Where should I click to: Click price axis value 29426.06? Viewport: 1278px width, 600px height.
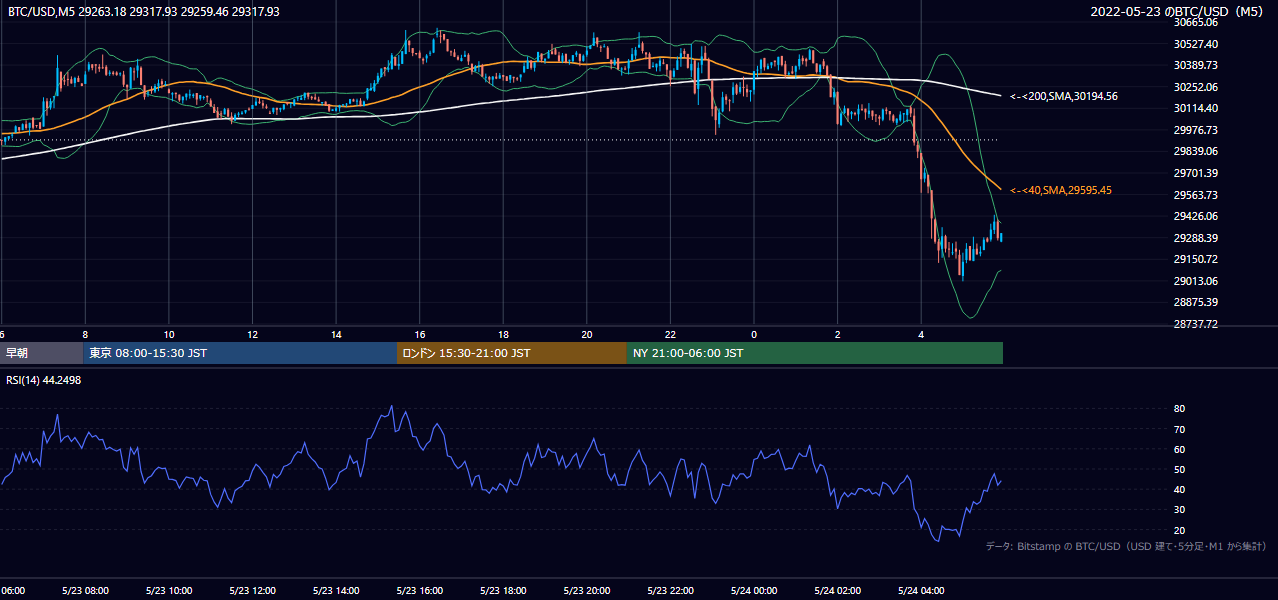coord(1196,216)
